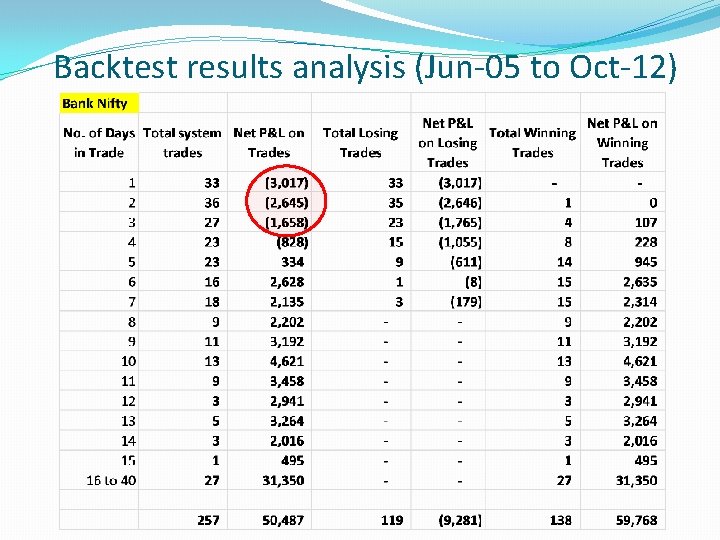Select the "31,350" cell under Net P&L on Winning Trades
Viewport: 720px width, 540px height.
(636, 480)
